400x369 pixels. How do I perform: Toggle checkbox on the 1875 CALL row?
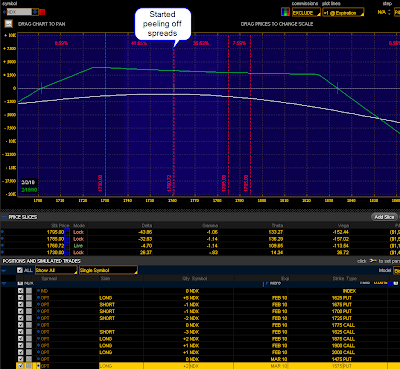point(21,339)
